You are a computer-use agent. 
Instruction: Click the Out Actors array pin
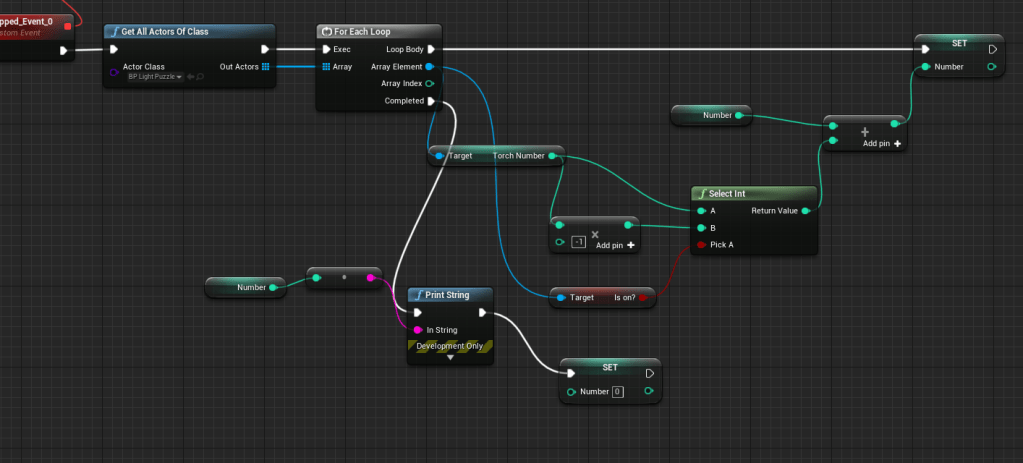point(265,66)
